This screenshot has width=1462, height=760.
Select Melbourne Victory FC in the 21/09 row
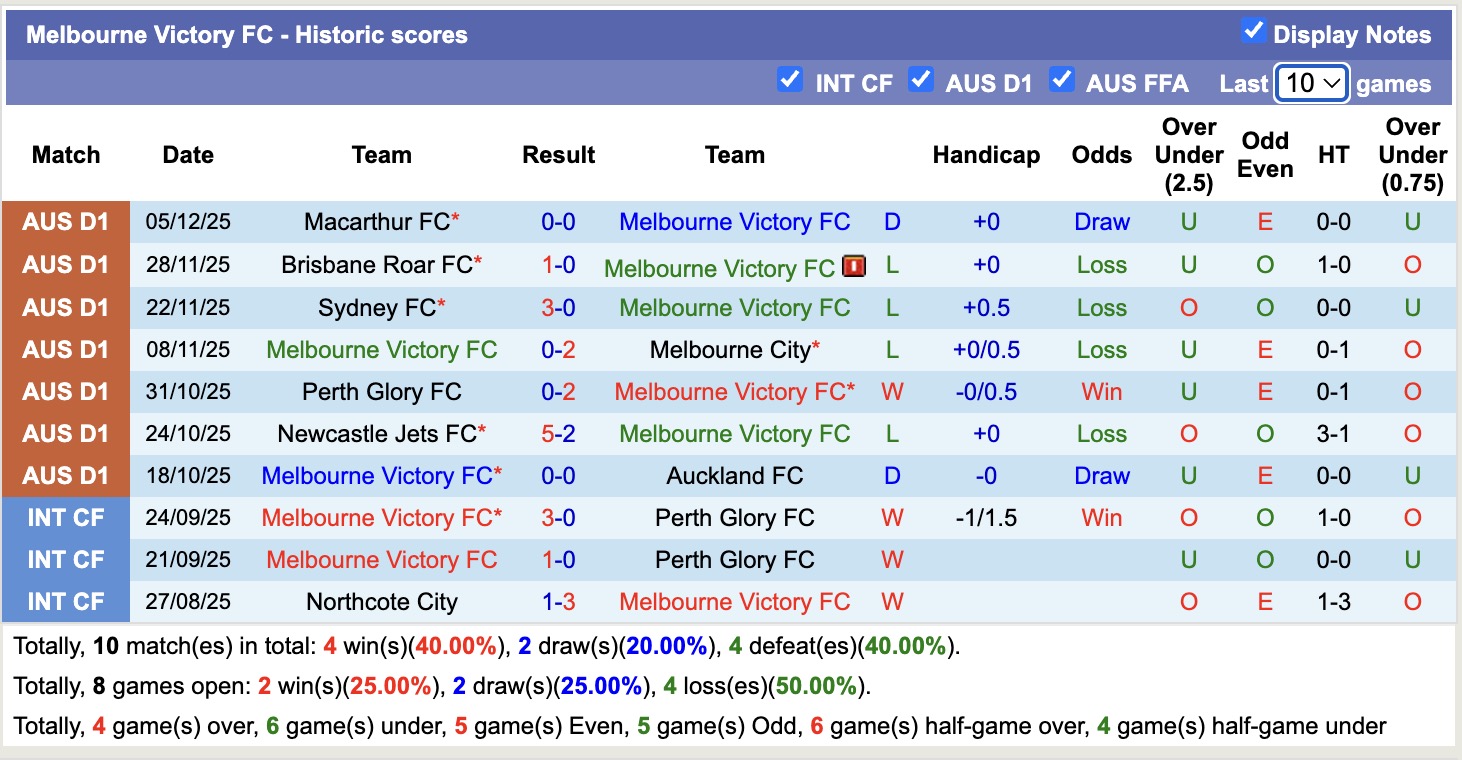(x=382, y=559)
